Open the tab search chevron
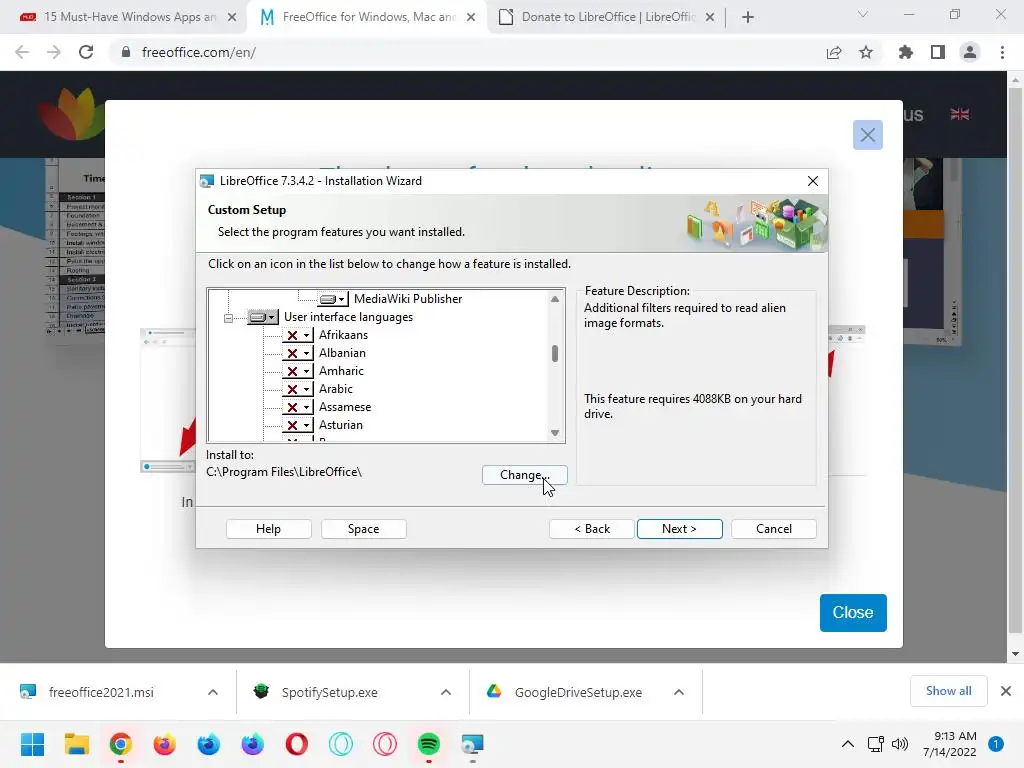This screenshot has width=1024, height=768. pos(863,14)
